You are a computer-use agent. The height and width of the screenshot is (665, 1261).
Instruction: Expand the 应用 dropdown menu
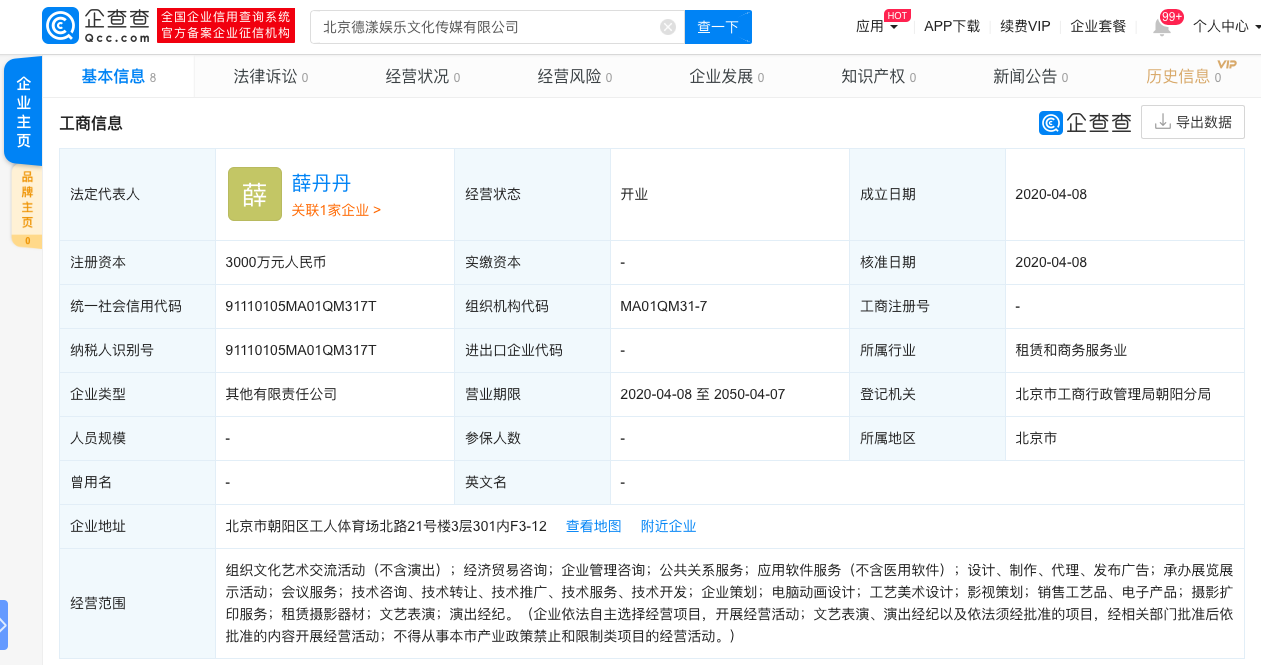877,27
